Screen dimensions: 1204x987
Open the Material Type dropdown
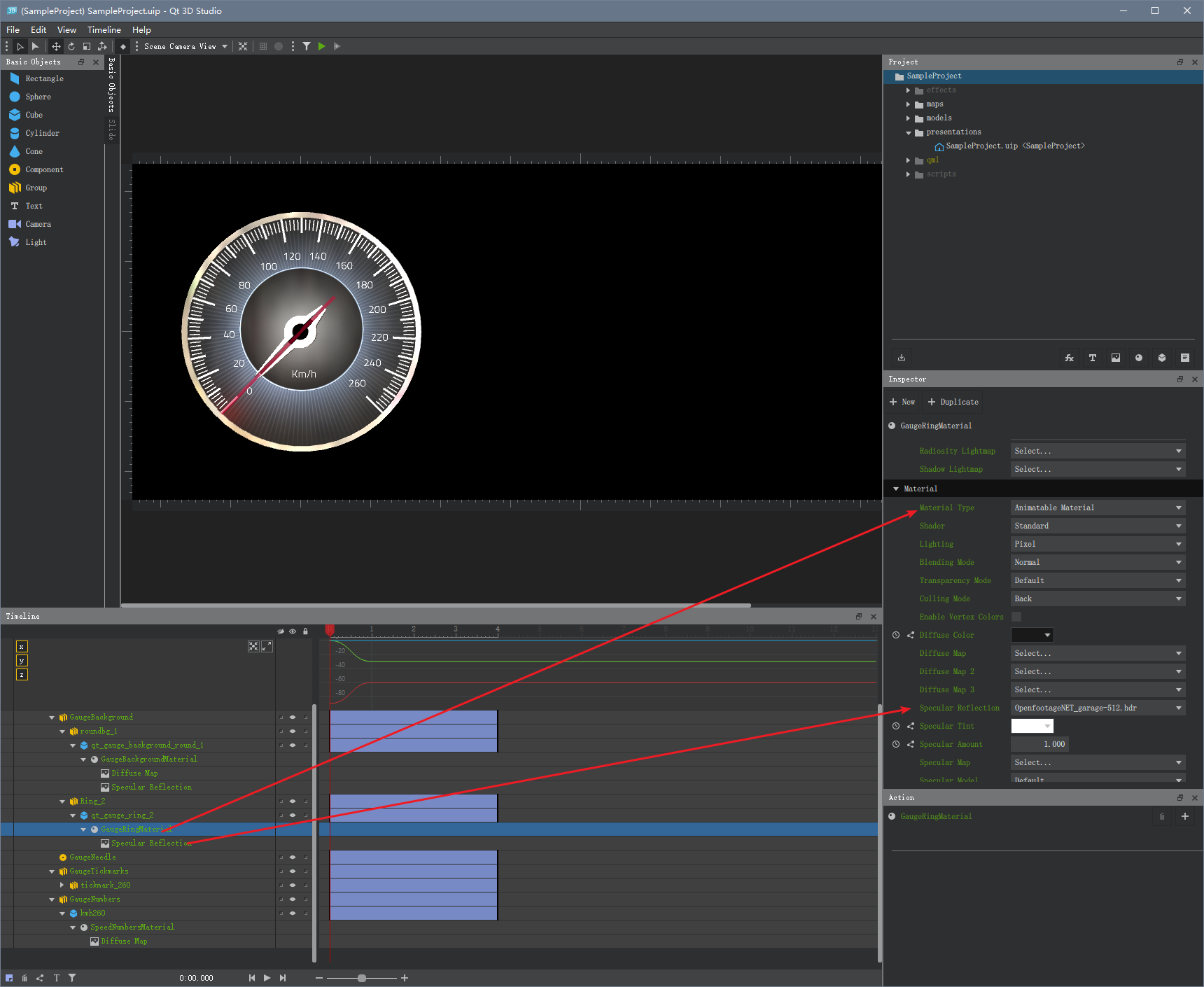pos(1097,507)
